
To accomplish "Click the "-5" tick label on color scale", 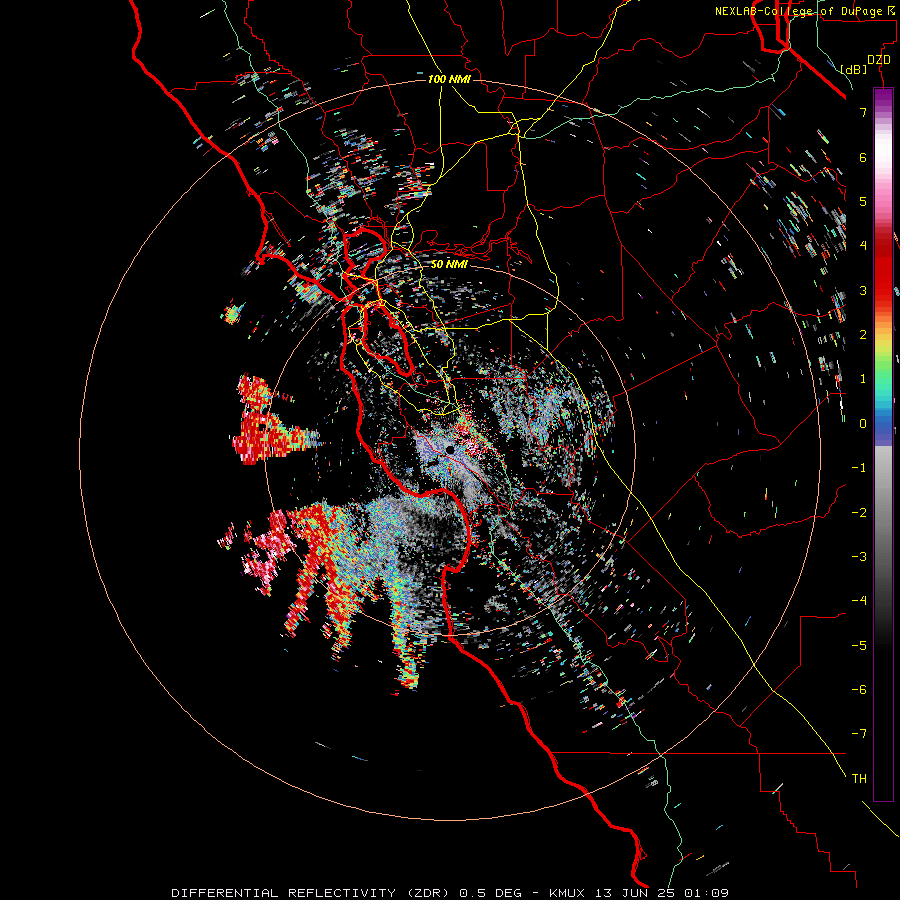I will 859,646.
